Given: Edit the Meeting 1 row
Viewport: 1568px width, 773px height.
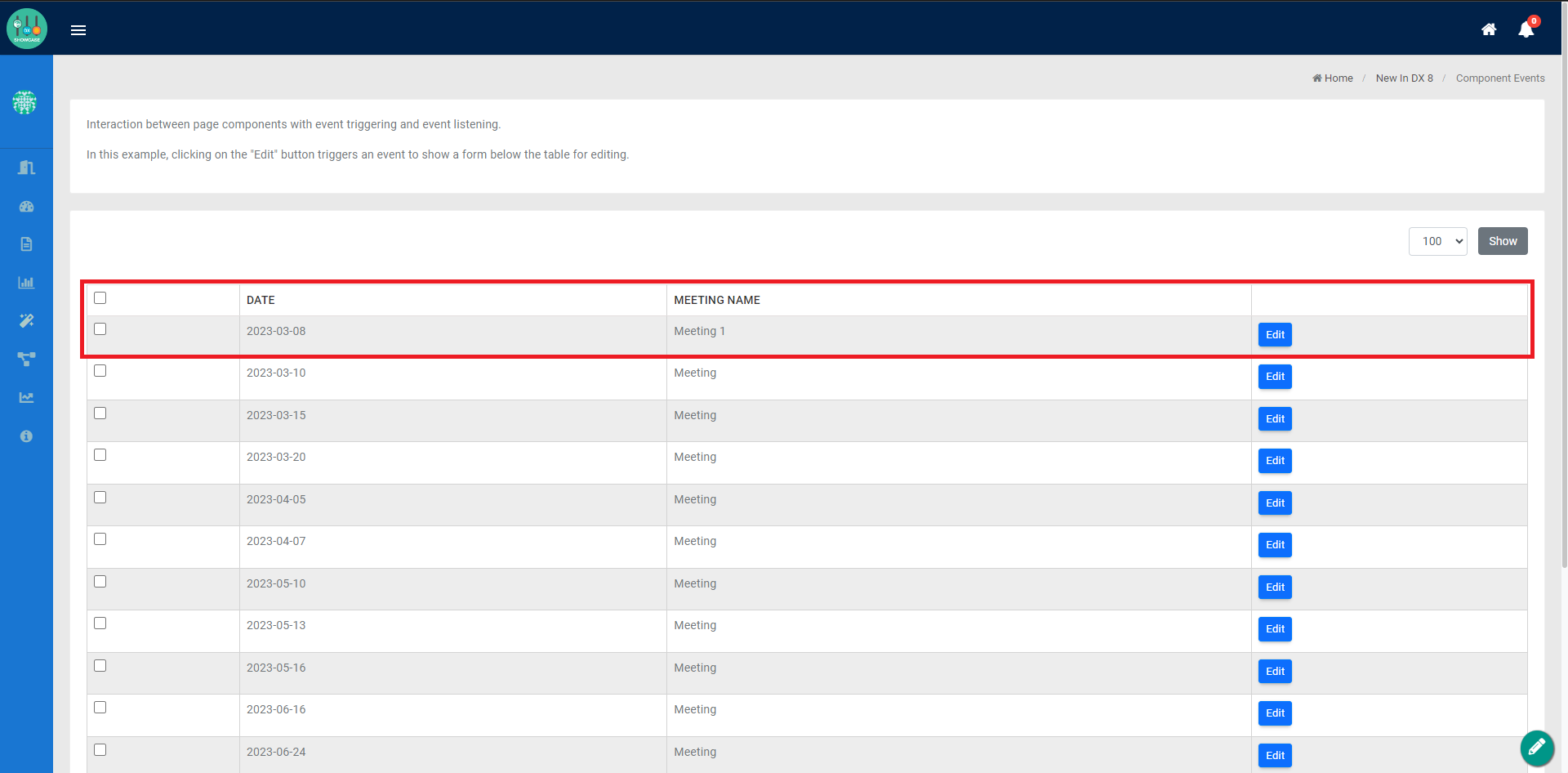Looking at the screenshot, I should coord(1275,335).
